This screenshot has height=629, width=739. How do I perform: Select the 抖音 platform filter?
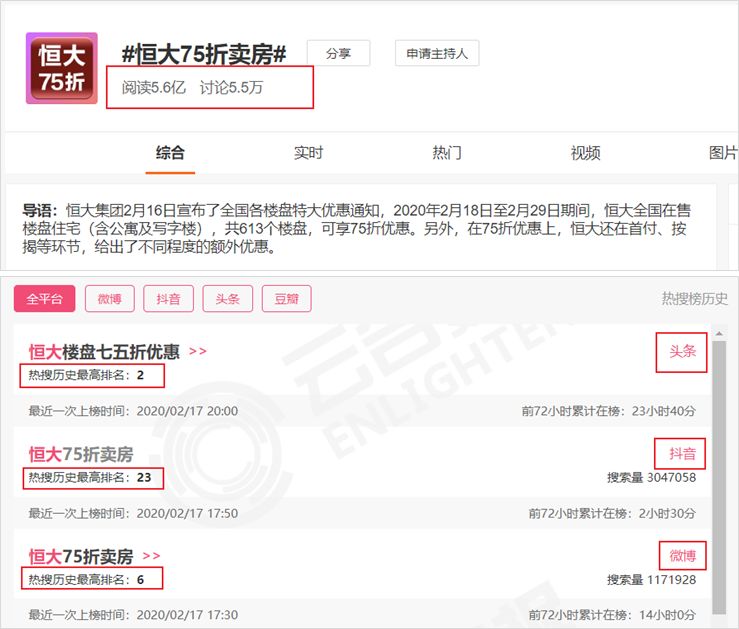168,299
